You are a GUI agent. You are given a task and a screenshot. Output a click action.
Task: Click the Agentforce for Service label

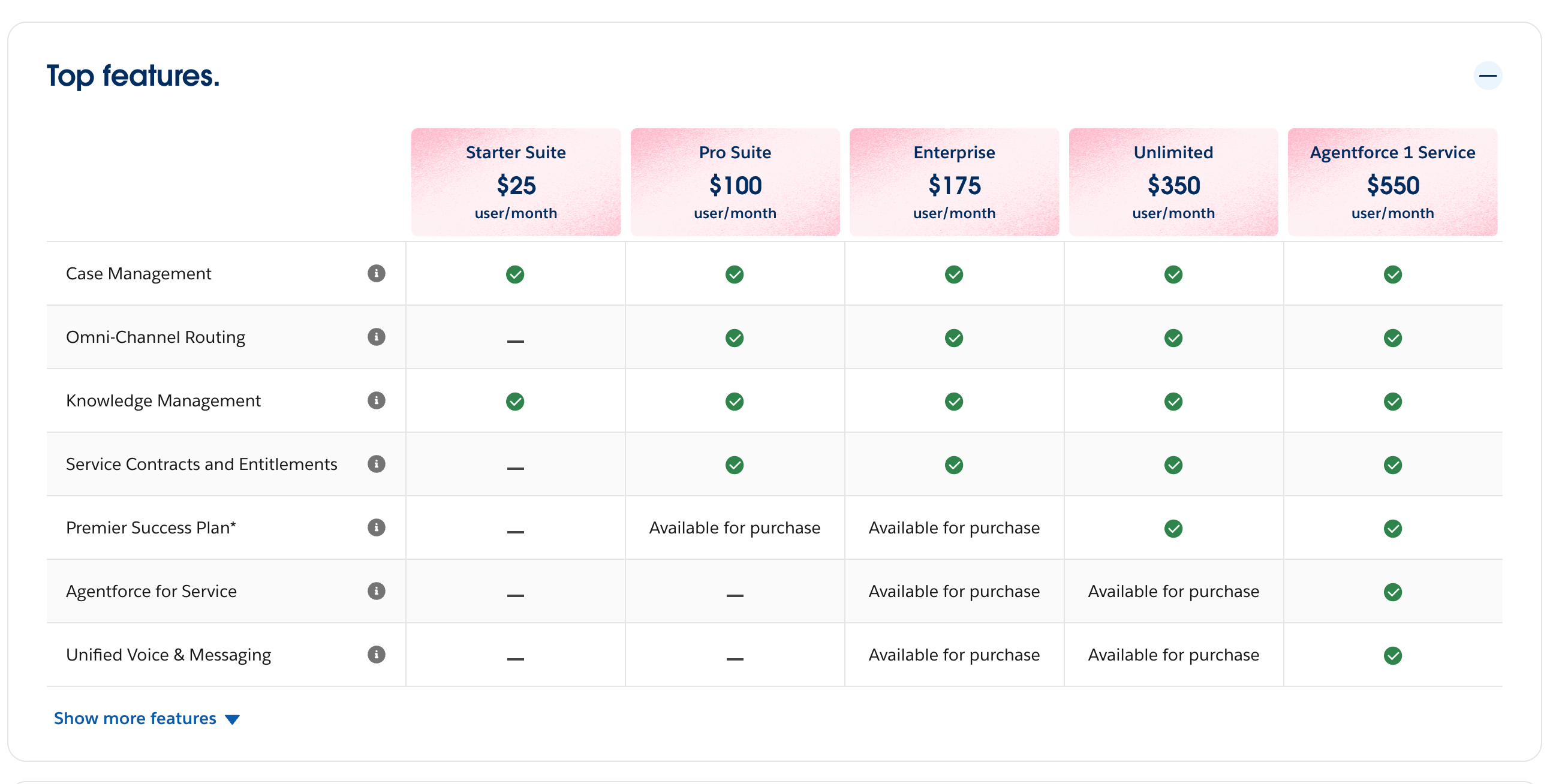click(151, 592)
